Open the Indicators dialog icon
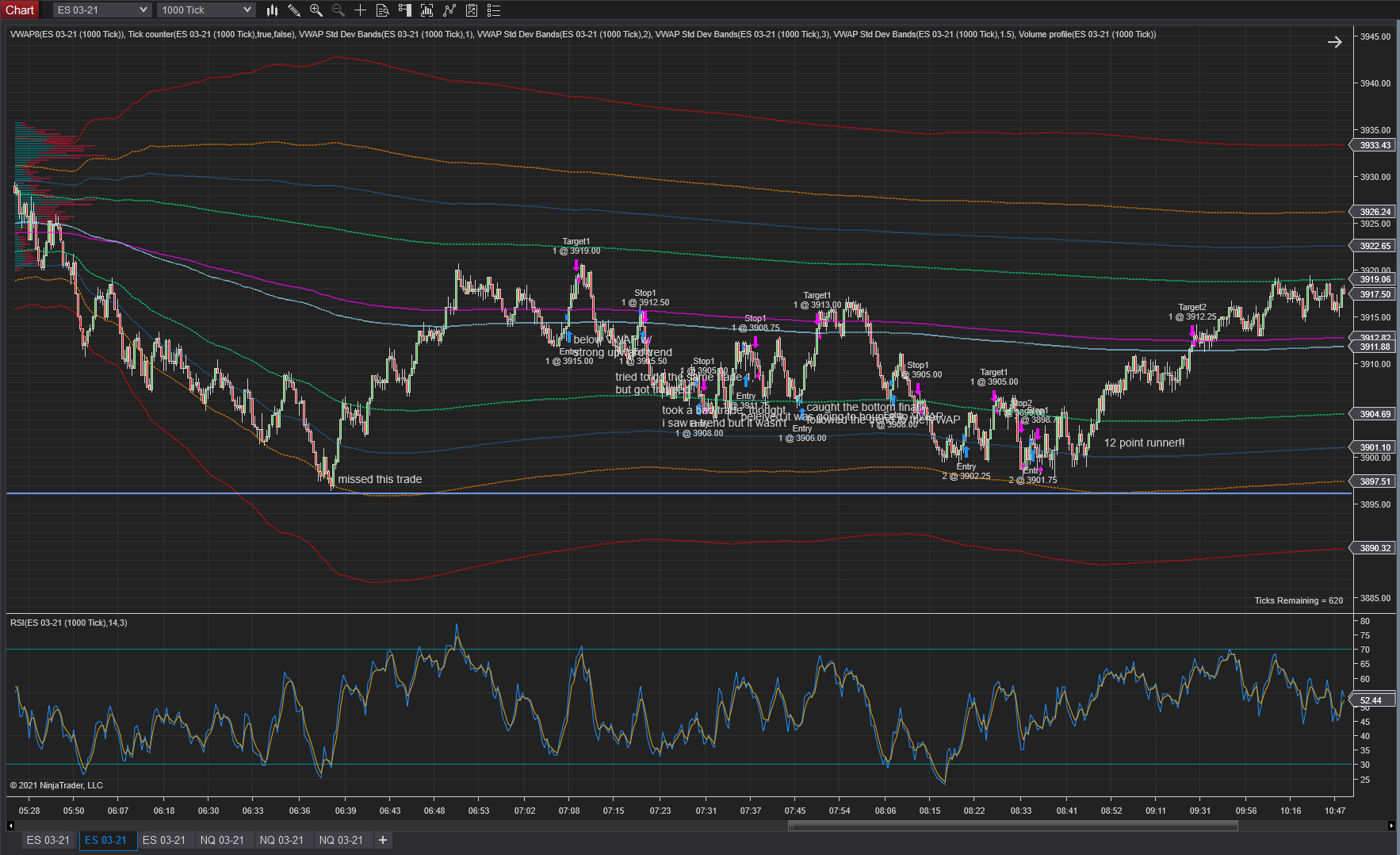Image resolution: width=1400 pixels, height=855 pixels. tap(427, 10)
